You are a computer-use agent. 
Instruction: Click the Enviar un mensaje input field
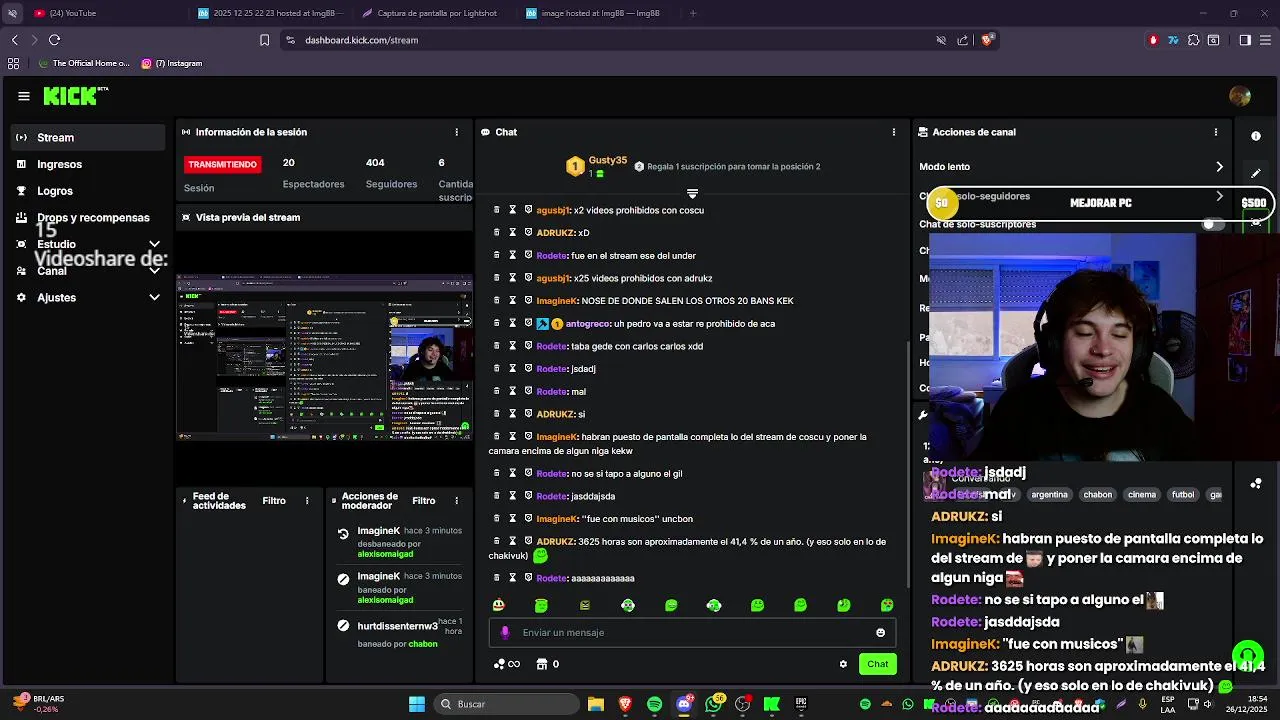pyautogui.click(x=690, y=632)
